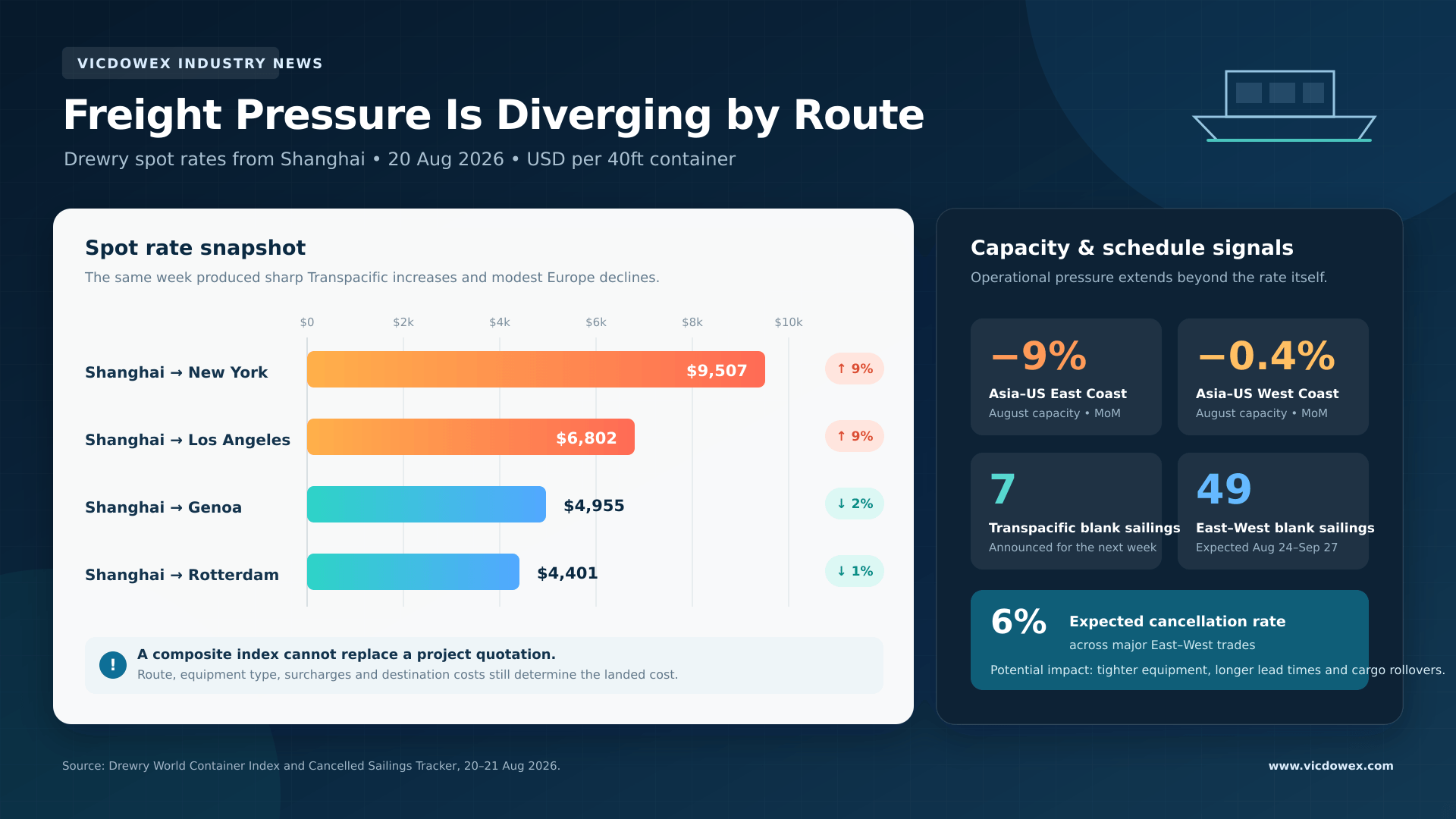The width and height of the screenshot is (1456, 819).
Task: Click the $10k axis tick label
Action: pos(789,322)
